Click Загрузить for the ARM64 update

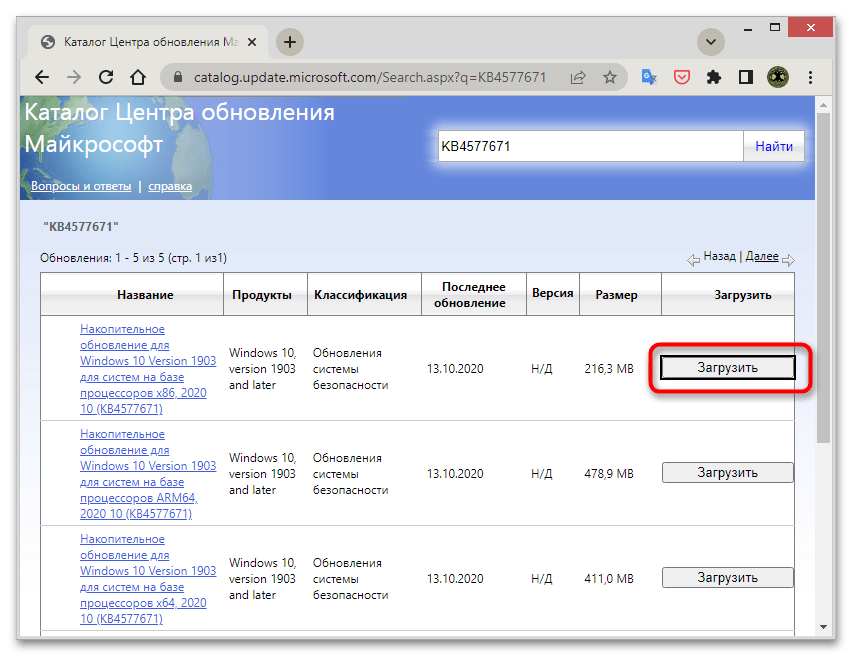[x=727, y=473]
